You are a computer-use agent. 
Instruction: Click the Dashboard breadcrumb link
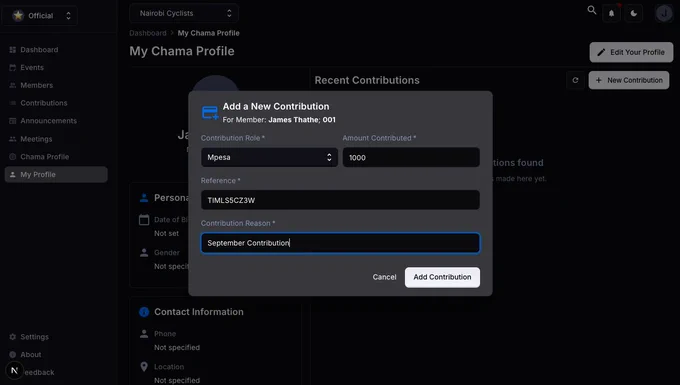[148, 33]
